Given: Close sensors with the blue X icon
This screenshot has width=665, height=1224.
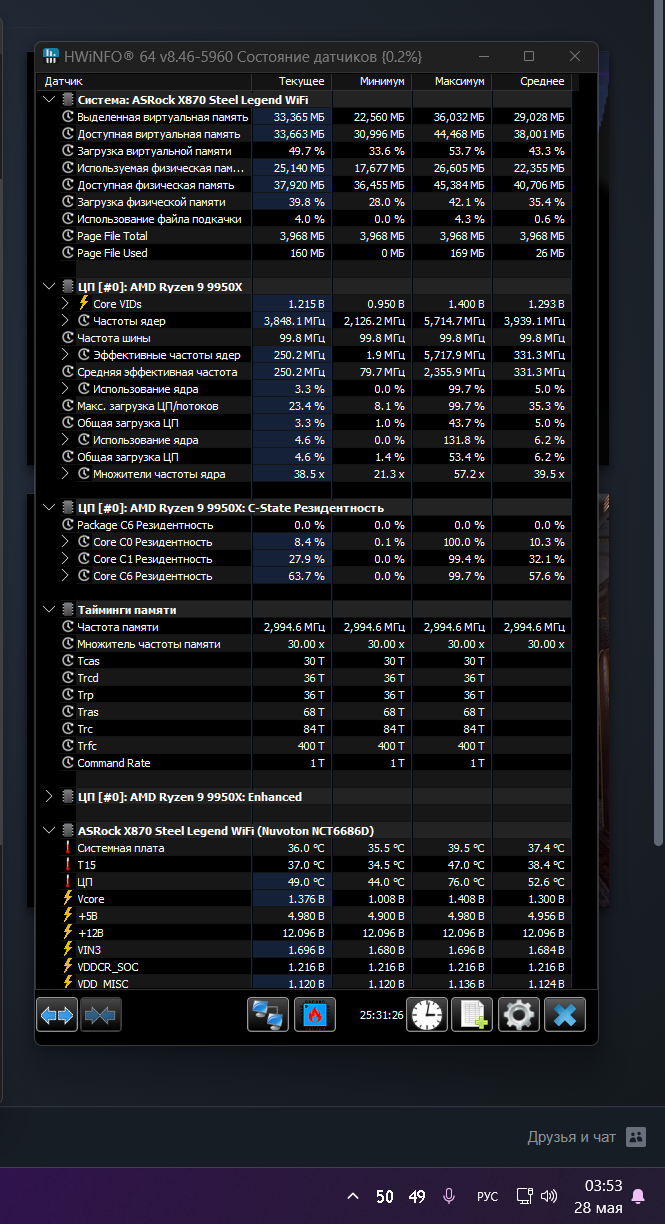Looking at the screenshot, I should click(565, 1014).
